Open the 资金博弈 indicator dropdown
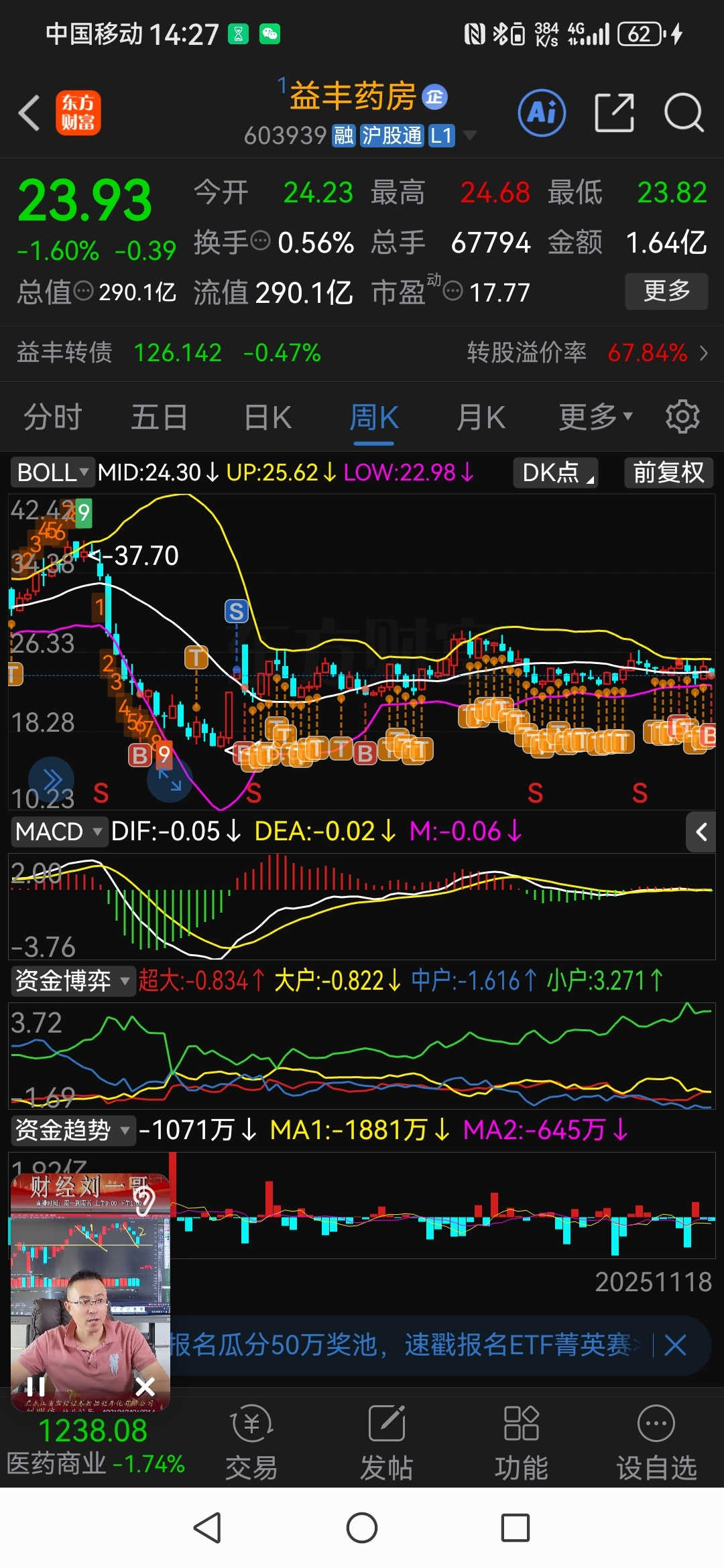The width and height of the screenshot is (724, 1568). (x=72, y=981)
